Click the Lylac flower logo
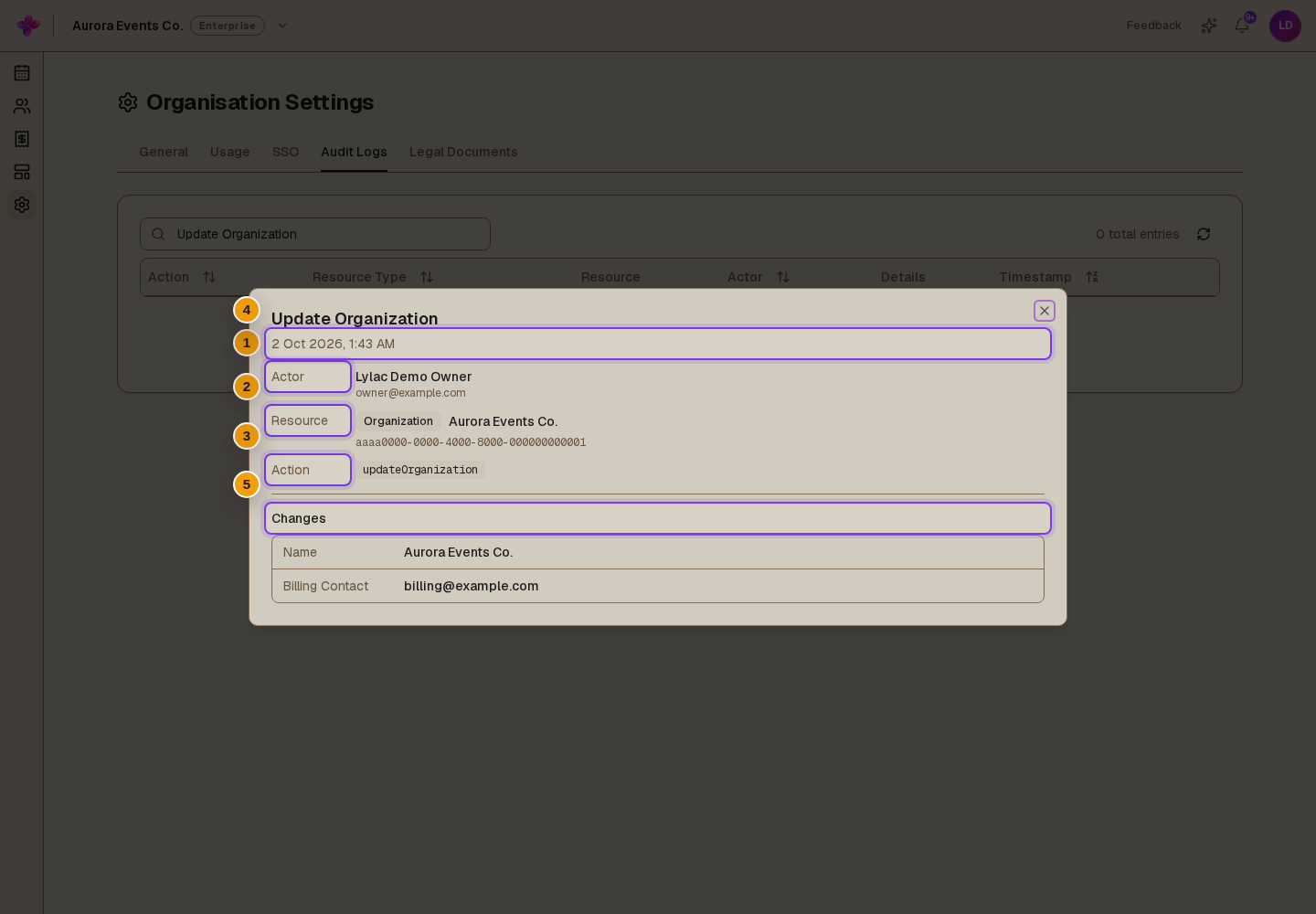 28,26
